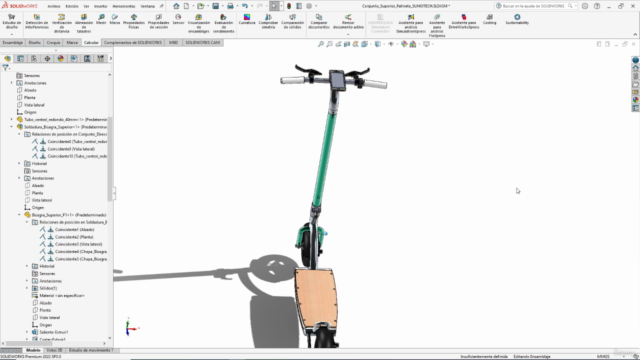Image resolution: width=640 pixels, height=360 pixels.
Task: Switch to the Croquis ribbon tab
Action: coord(53,42)
